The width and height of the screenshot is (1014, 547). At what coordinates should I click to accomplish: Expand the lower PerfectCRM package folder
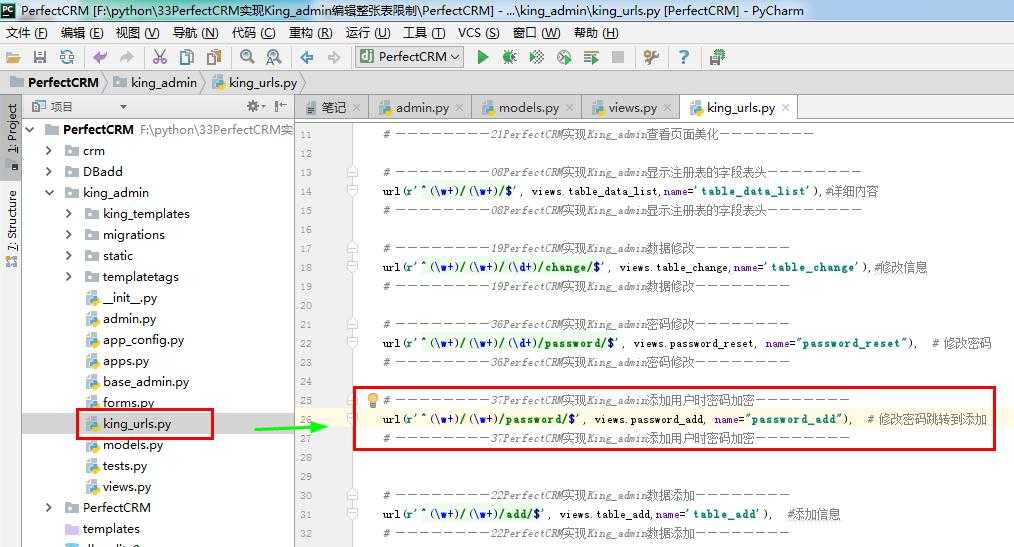(x=49, y=508)
